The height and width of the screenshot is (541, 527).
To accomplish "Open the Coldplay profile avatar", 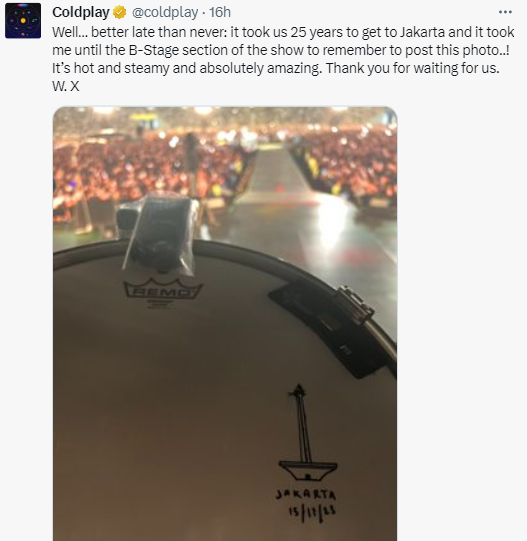I will point(23,20).
